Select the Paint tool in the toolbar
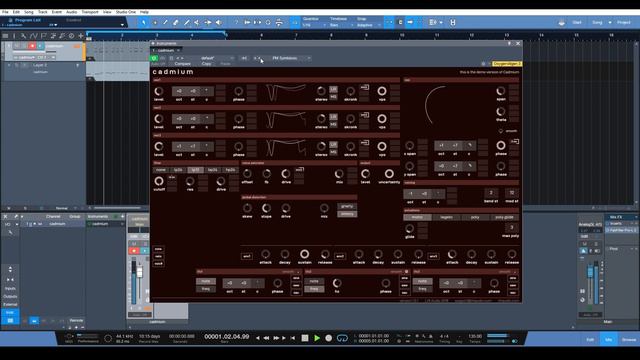This screenshot has width=640, height=360. point(187,22)
